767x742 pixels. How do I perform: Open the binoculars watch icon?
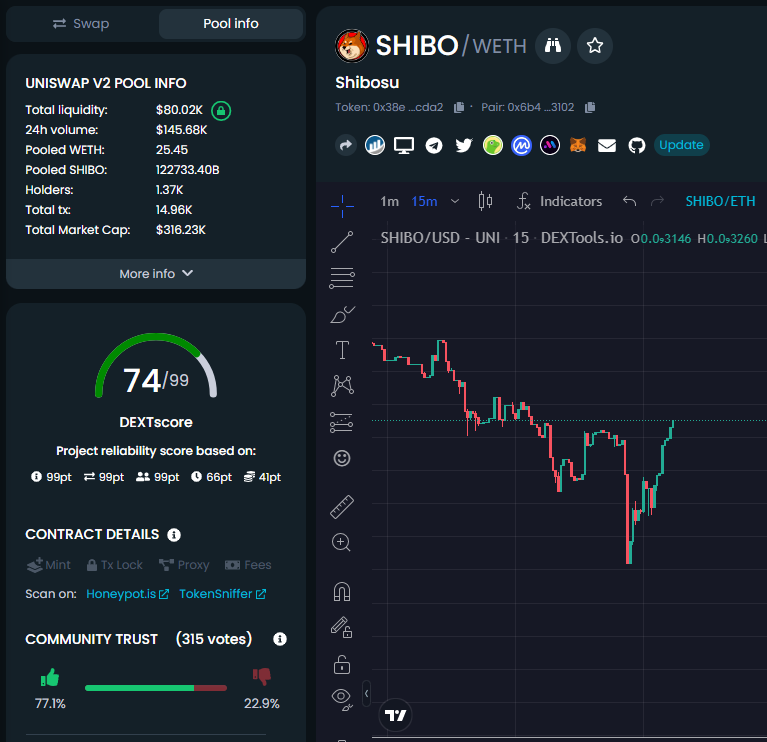tap(553, 46)
